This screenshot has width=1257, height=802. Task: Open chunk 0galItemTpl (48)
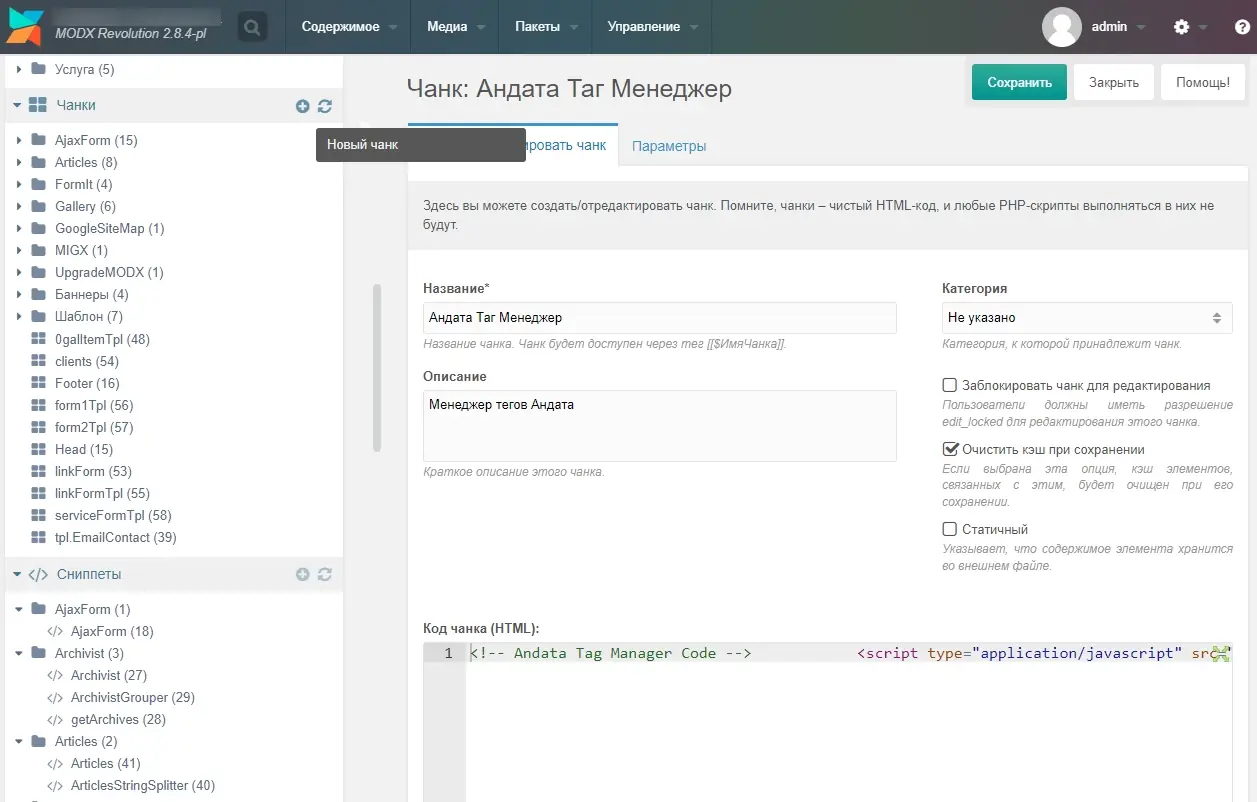(102, 339)
